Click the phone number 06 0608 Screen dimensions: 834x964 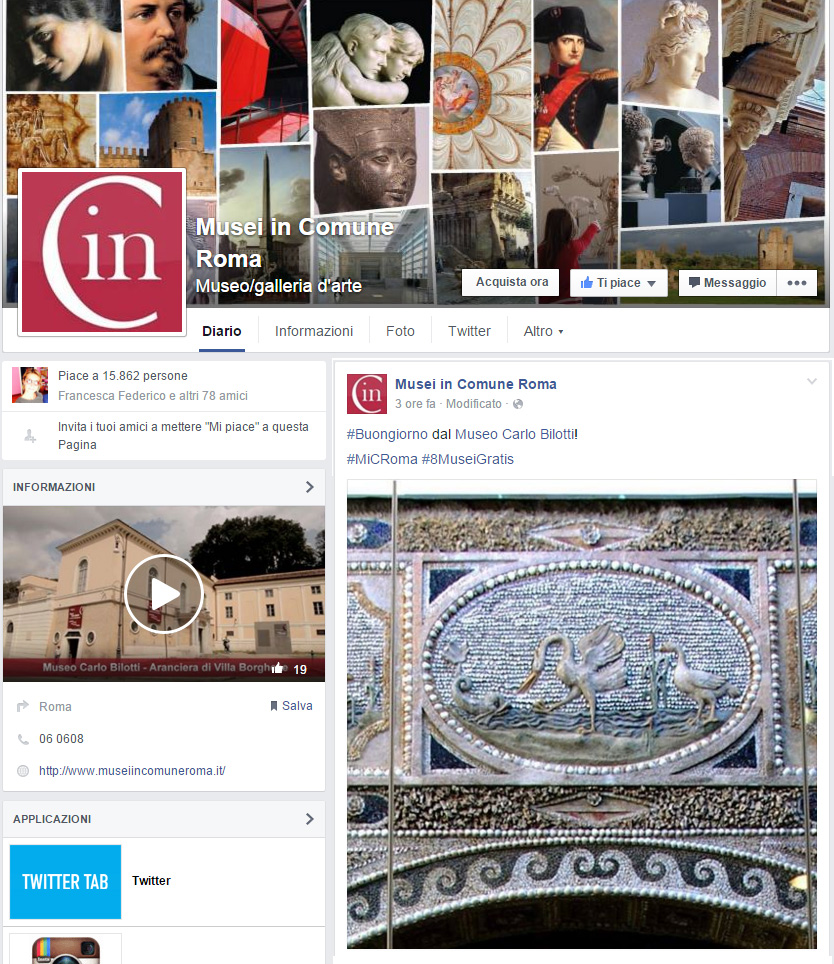point(61,739)
